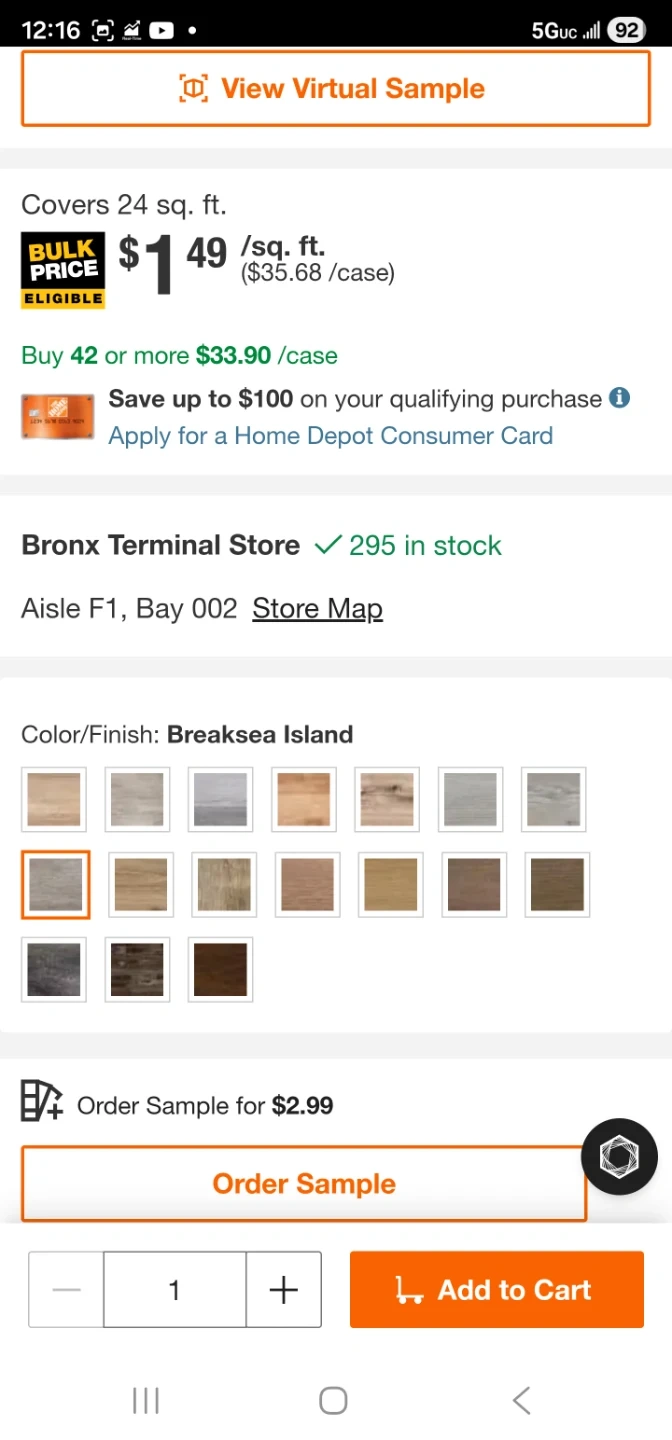The height and width of the screenshot is (1440, 672).
Task: Open the Store Map link
Action: pos(317,608)
